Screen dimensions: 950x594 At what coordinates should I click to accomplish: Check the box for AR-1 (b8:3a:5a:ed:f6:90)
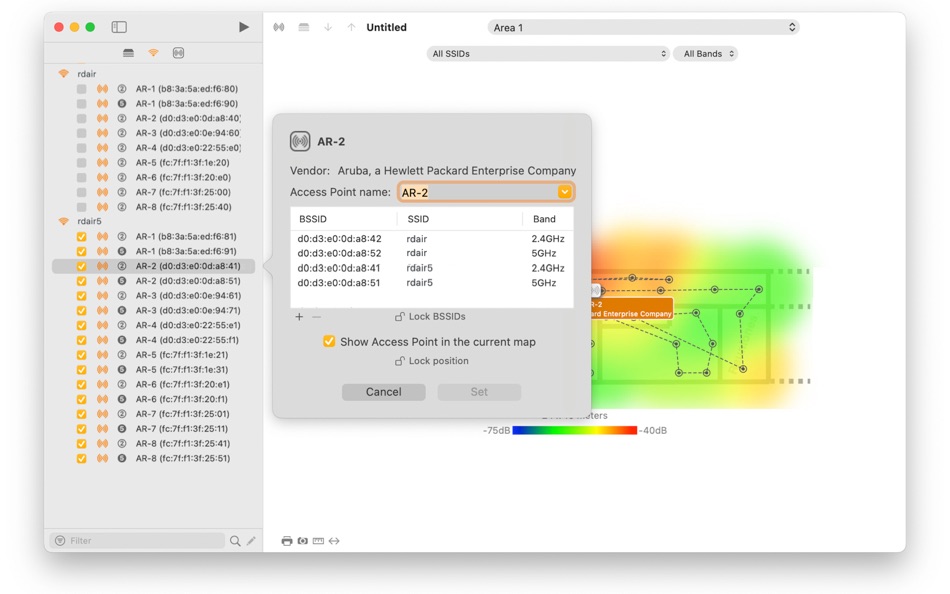point(81,104)
